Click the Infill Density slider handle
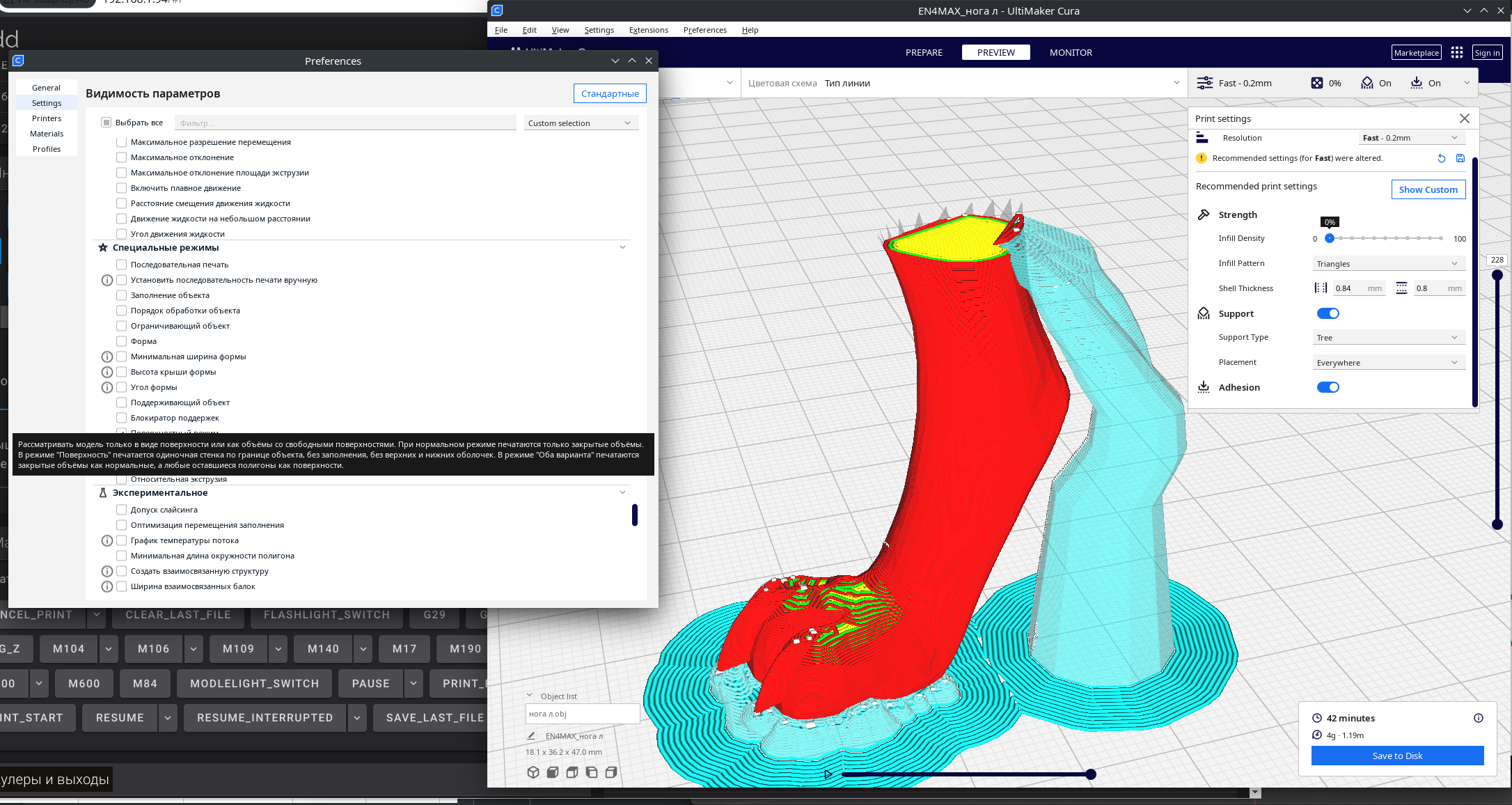 (x=1330, y=238)
